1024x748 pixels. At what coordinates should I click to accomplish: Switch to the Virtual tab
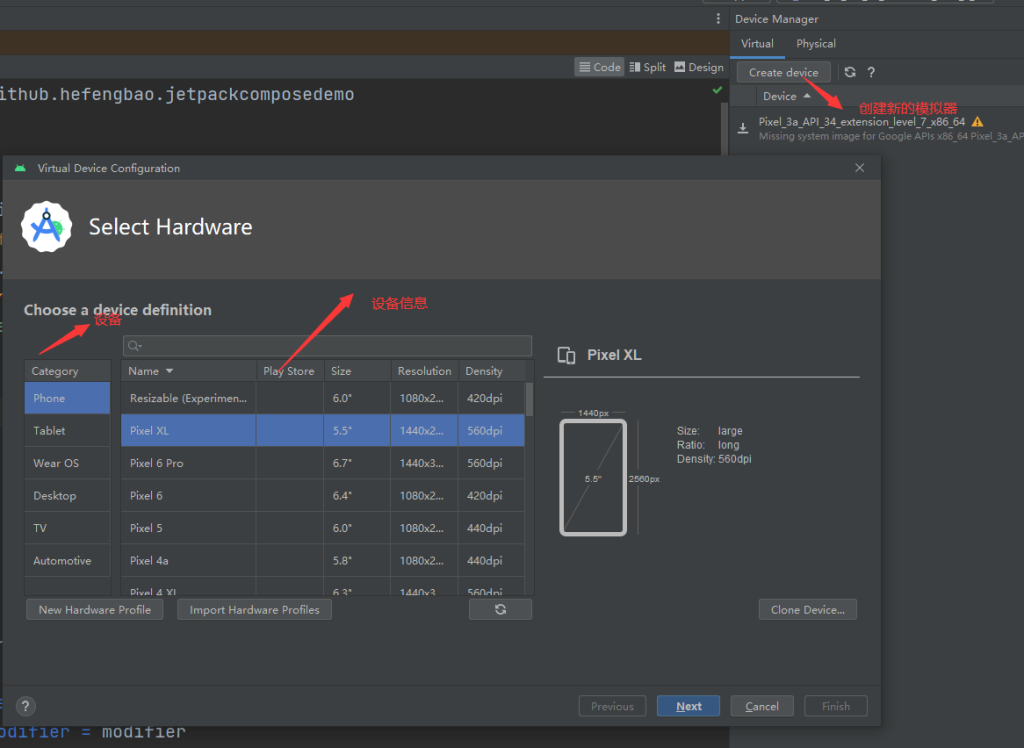(x=757, y=44)
